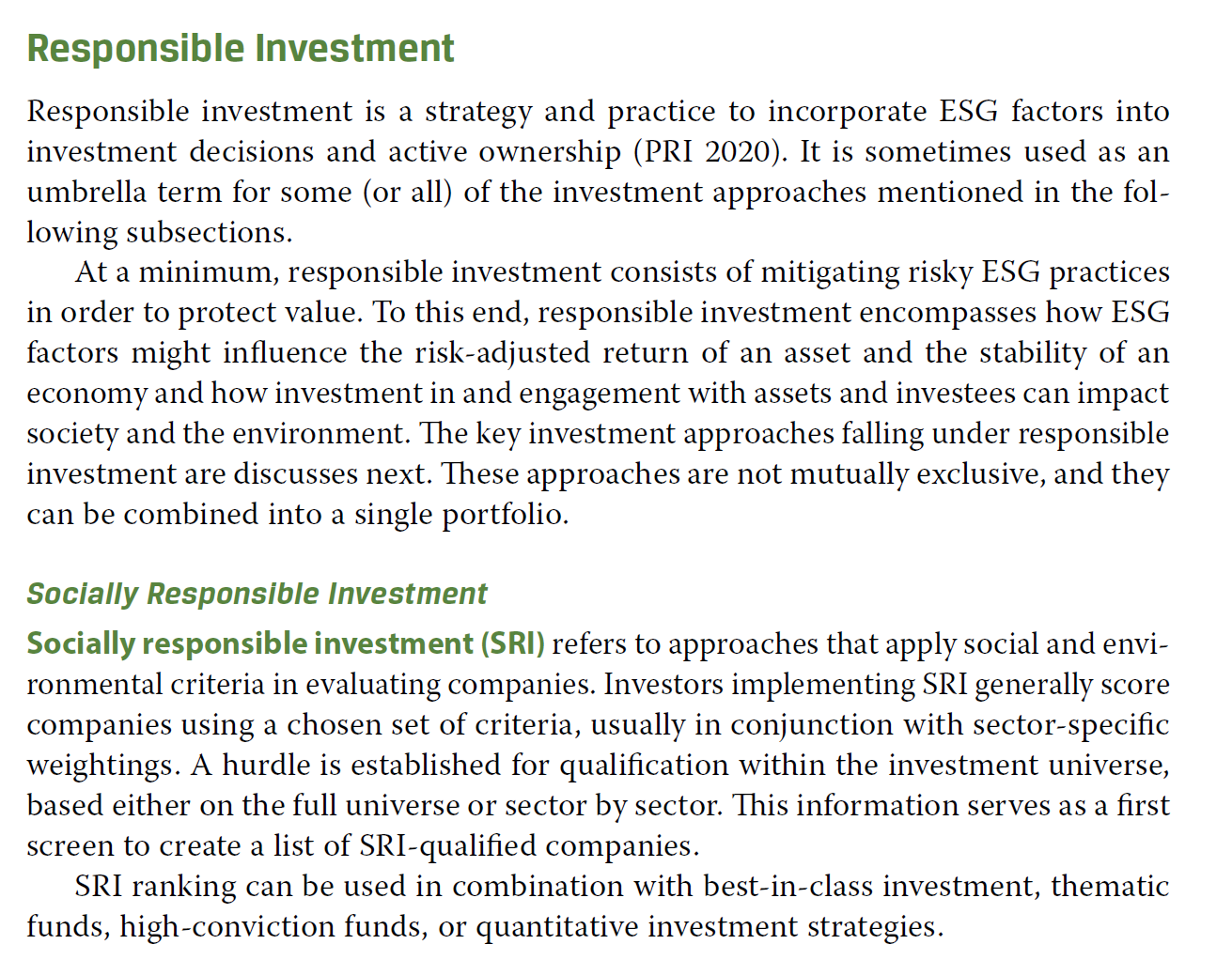The image size is (1232, 960).
Task: Click the "Socially Responsible Investment" italic subheading
Action: [257, 594]
